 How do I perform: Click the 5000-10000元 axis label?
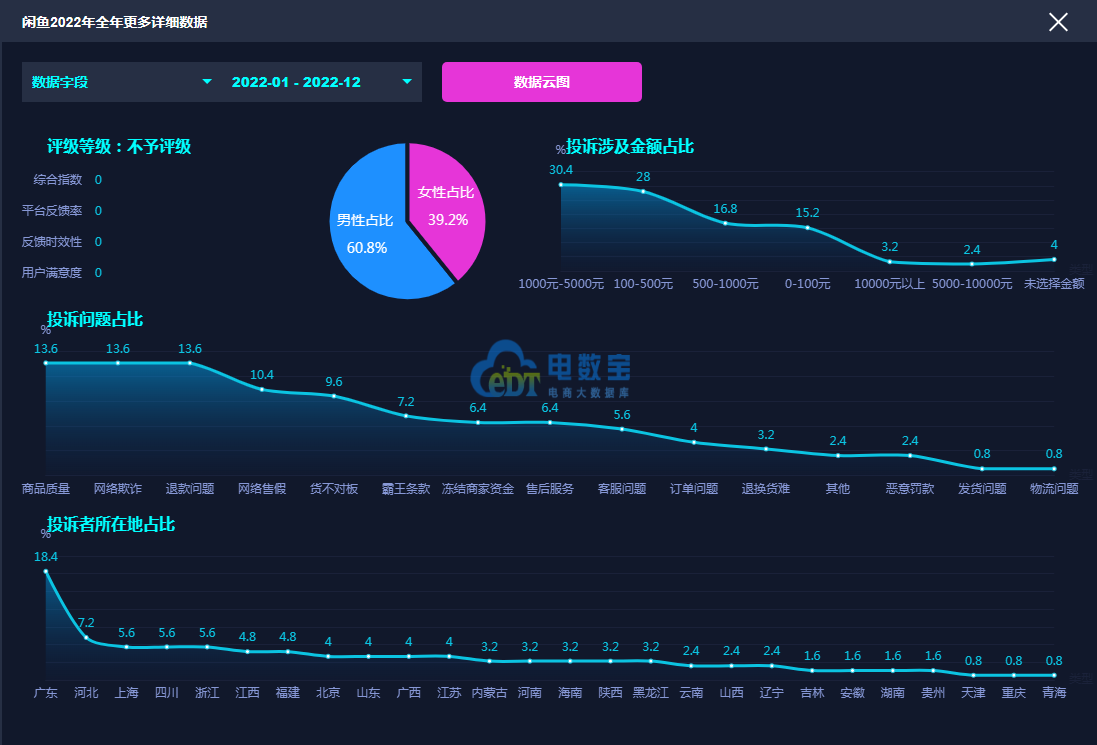click(972, 283)
